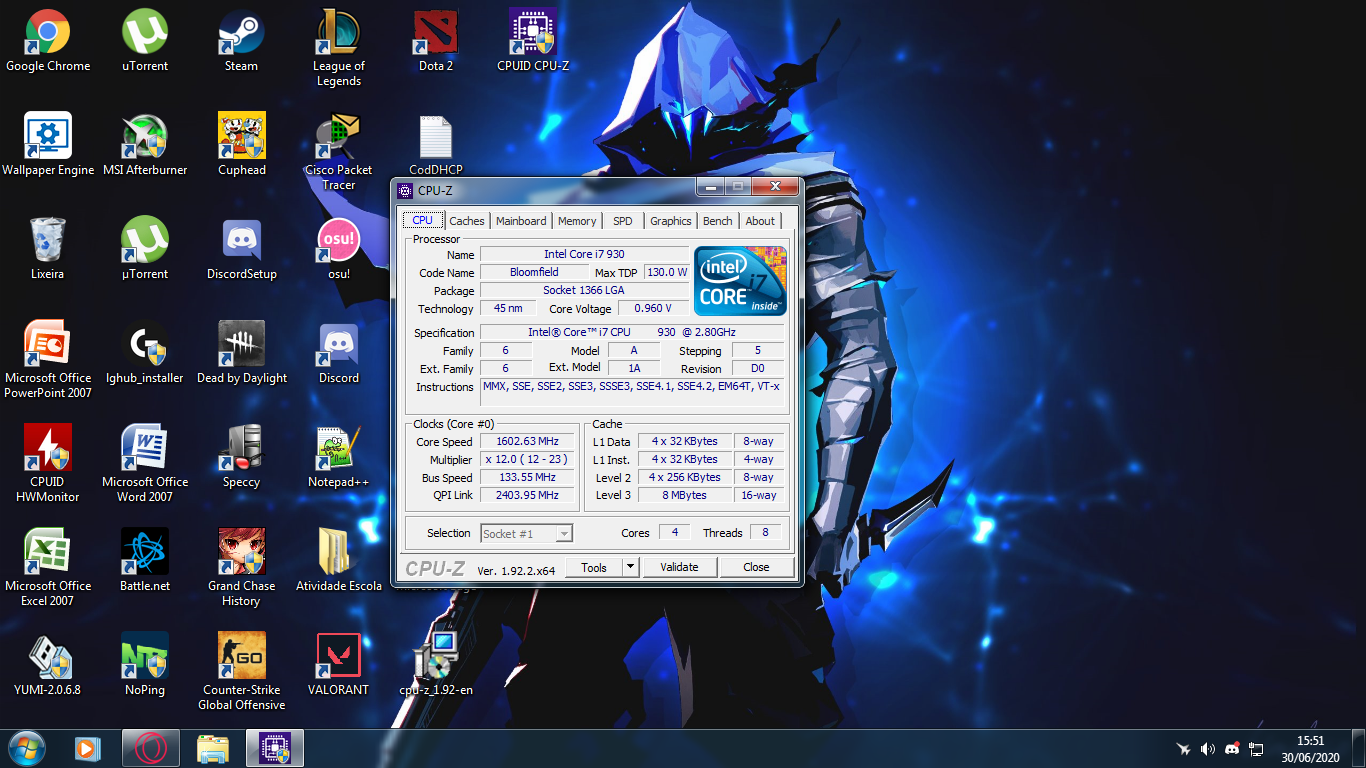
Task: Click the MSI Afterburner shortcut
Action: (x=145, y=146)
